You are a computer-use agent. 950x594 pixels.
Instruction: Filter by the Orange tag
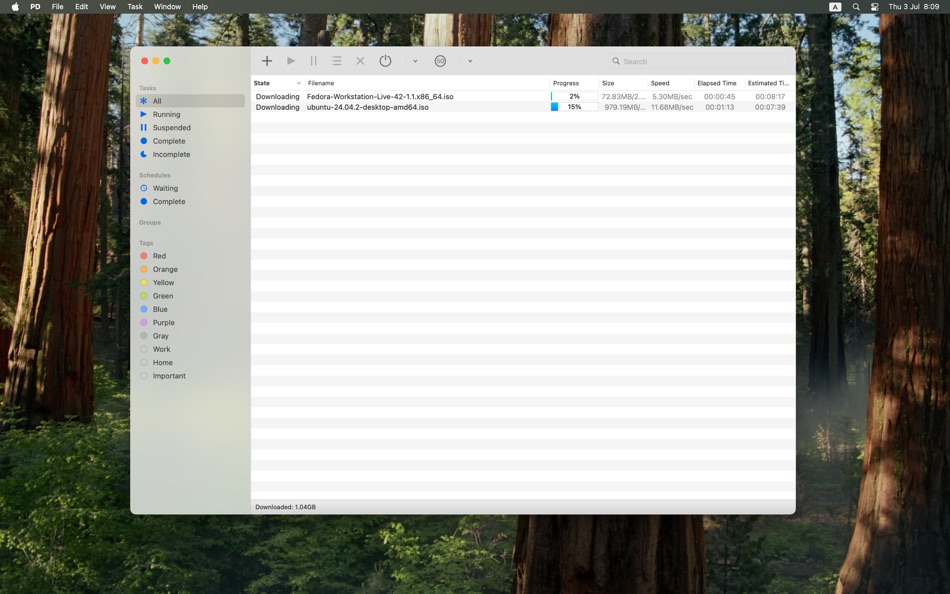pos(191,269)
